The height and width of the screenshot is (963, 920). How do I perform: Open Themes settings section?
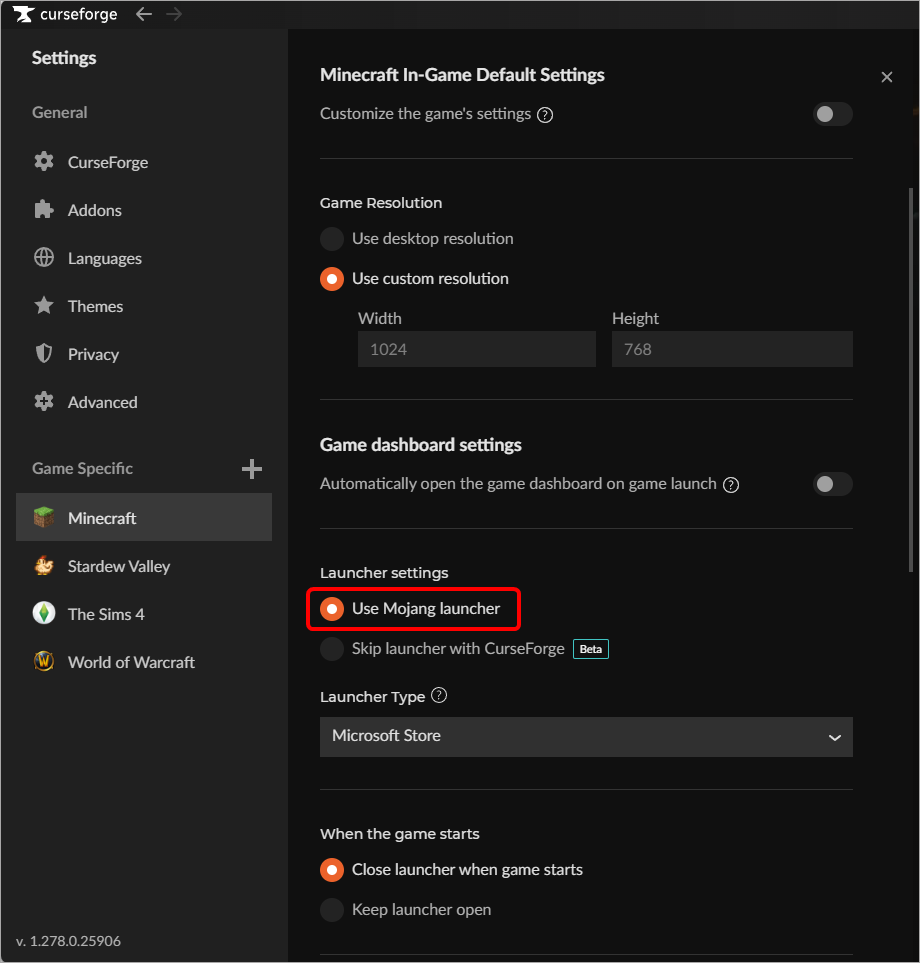[x=144, y=306]
